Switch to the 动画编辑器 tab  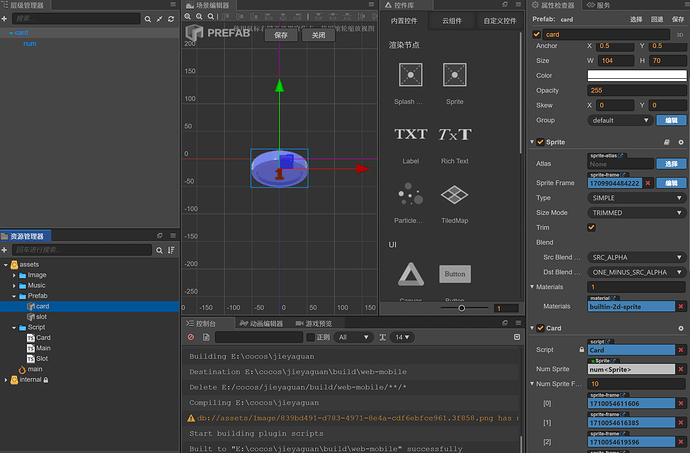(261, 324)
